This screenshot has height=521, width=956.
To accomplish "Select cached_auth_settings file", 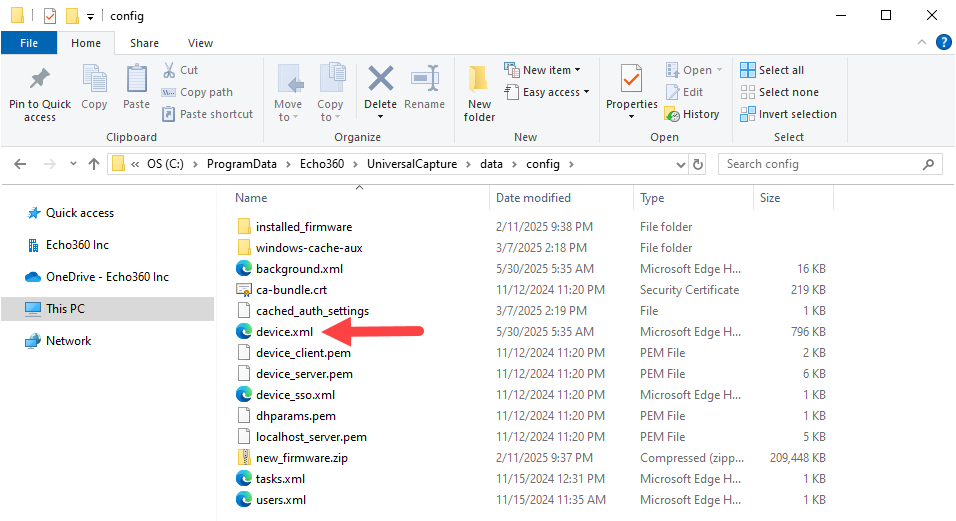I will [x=312, y=311].
